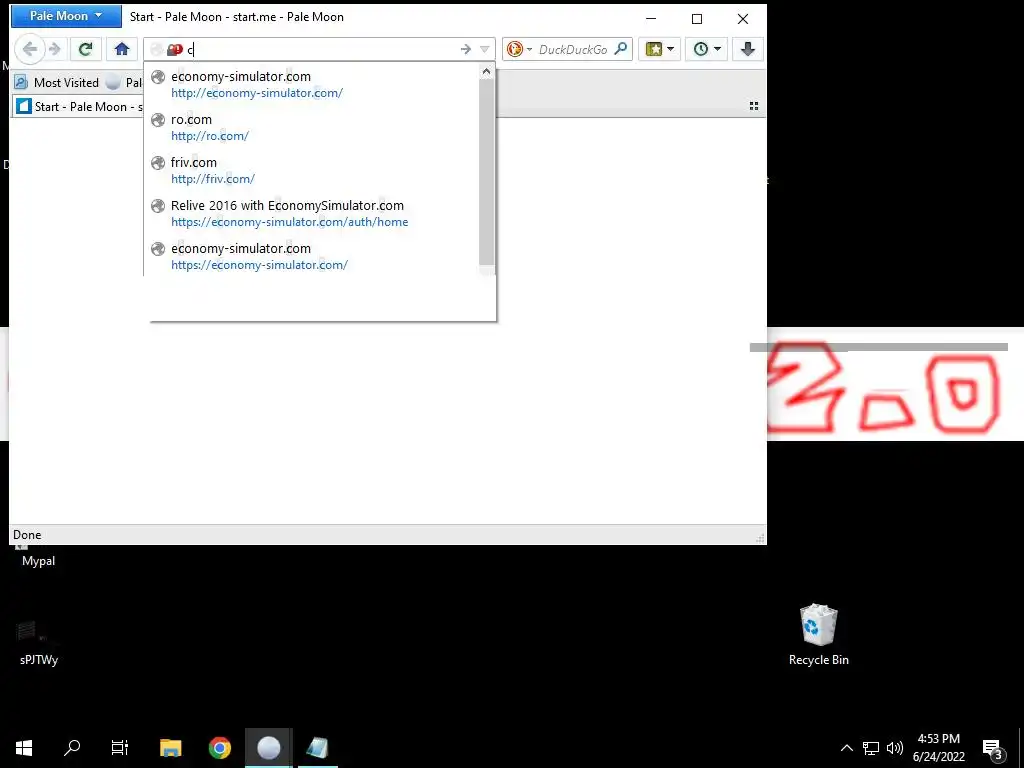Open the history clock dropdown button
Viewport: 1024px width, 768px height.
(x=707, y=49)
